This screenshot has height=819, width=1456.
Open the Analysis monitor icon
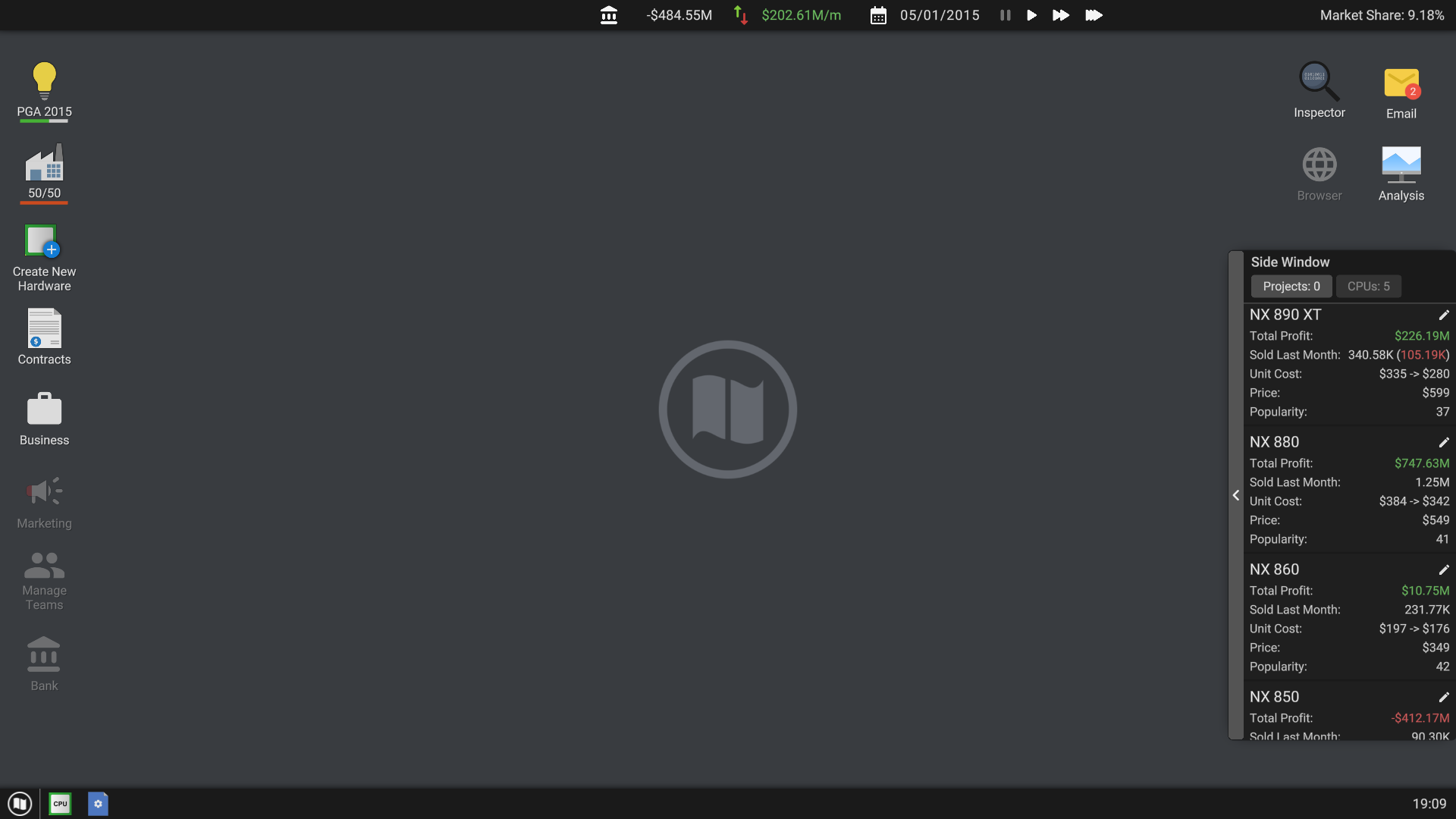coord(1401,165)
